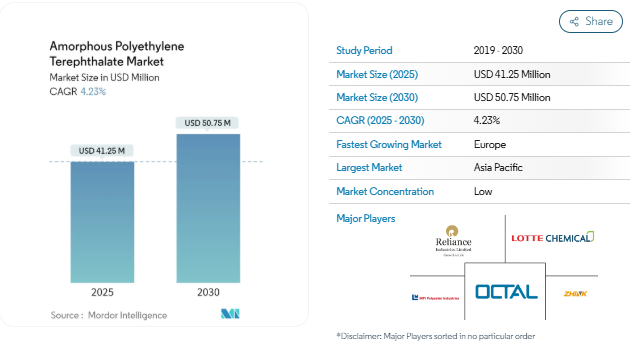
Task: Click the 2030 market size bar
Action: coord(208,209)
